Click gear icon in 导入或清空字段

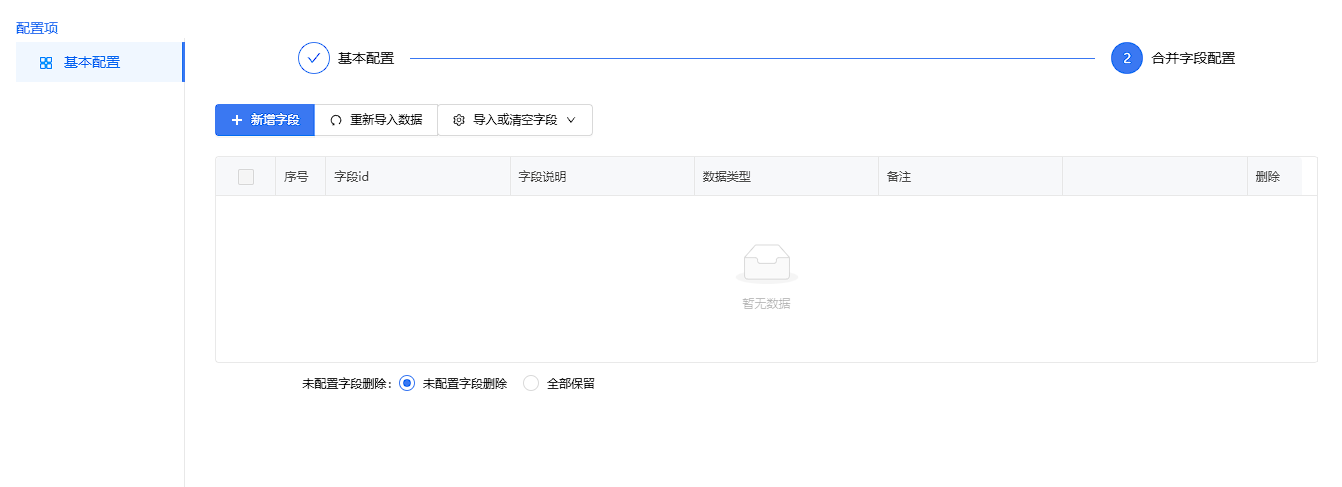point(459,120)
